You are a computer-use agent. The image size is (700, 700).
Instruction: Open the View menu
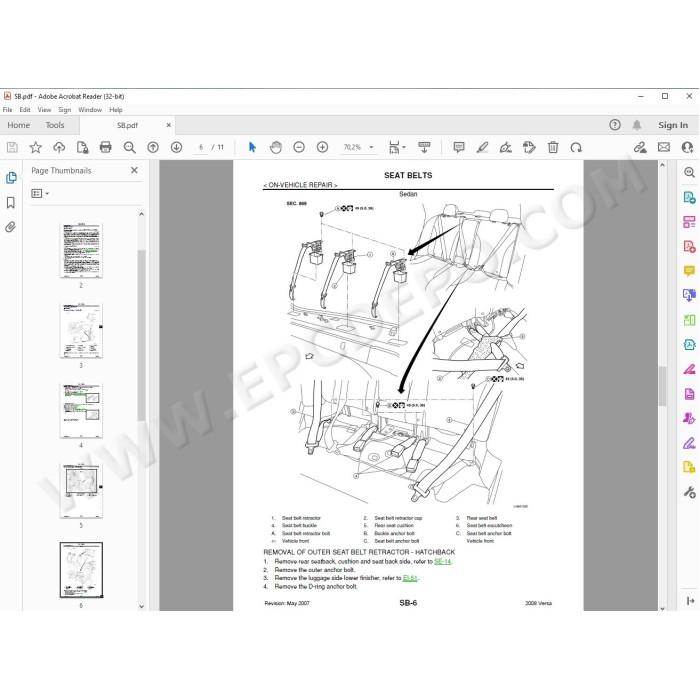pyautogui.click(x=44, y=110)
